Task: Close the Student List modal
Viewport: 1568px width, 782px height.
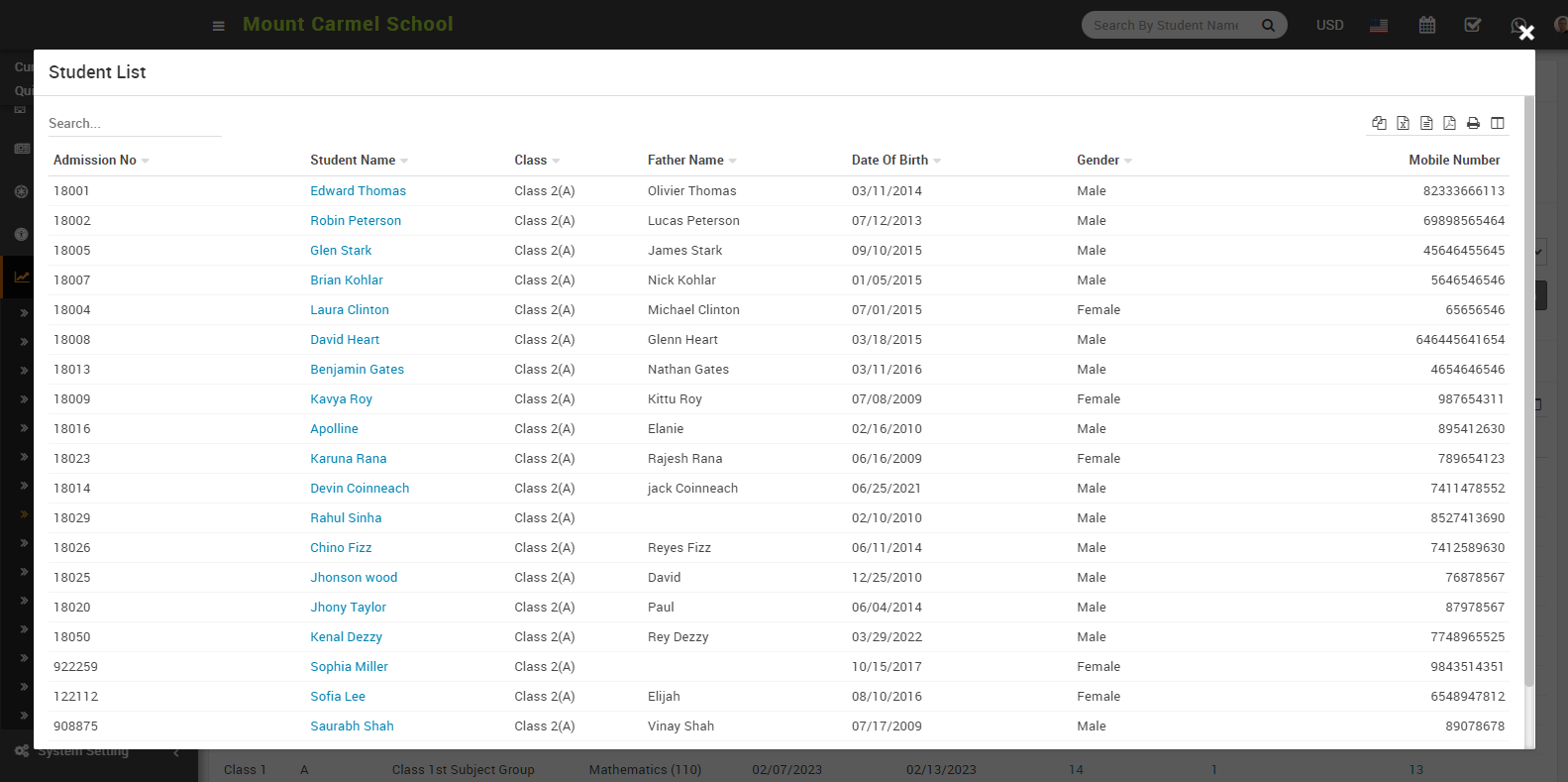Action: 1526,33
